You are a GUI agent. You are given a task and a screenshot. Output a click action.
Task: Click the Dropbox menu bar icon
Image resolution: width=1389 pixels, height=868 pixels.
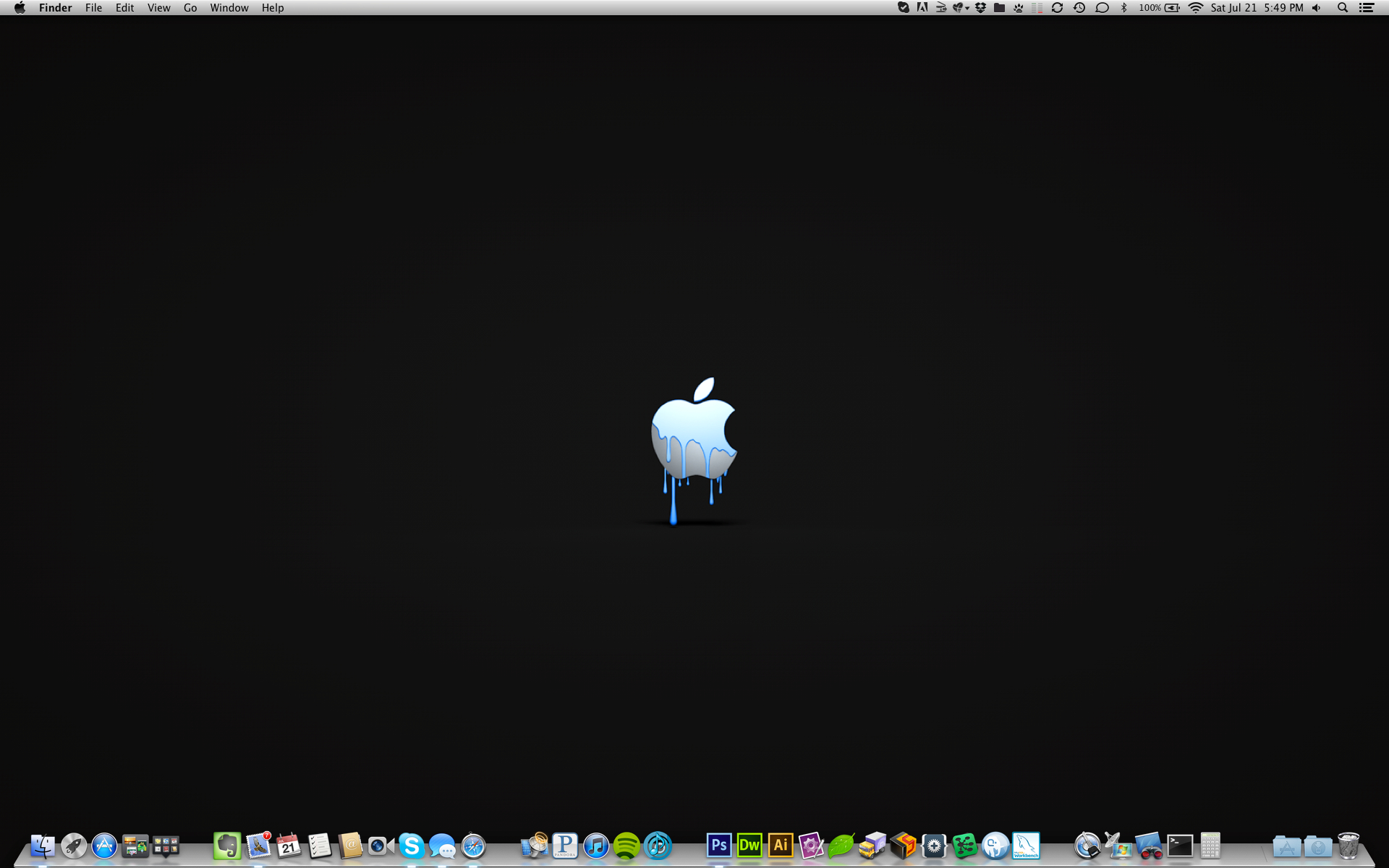pos(980,7)
